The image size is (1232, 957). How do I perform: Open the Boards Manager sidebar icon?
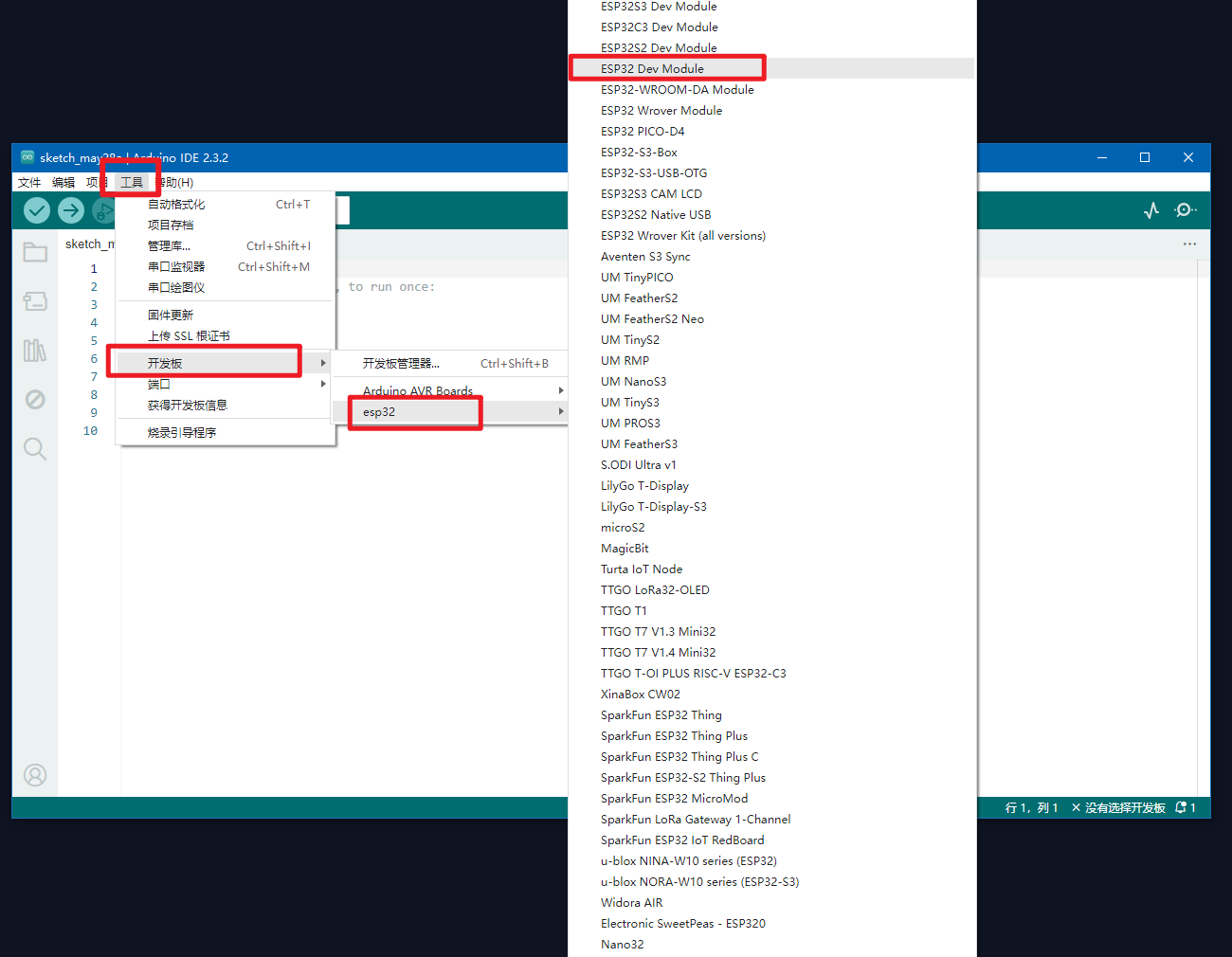pos(35,301)
